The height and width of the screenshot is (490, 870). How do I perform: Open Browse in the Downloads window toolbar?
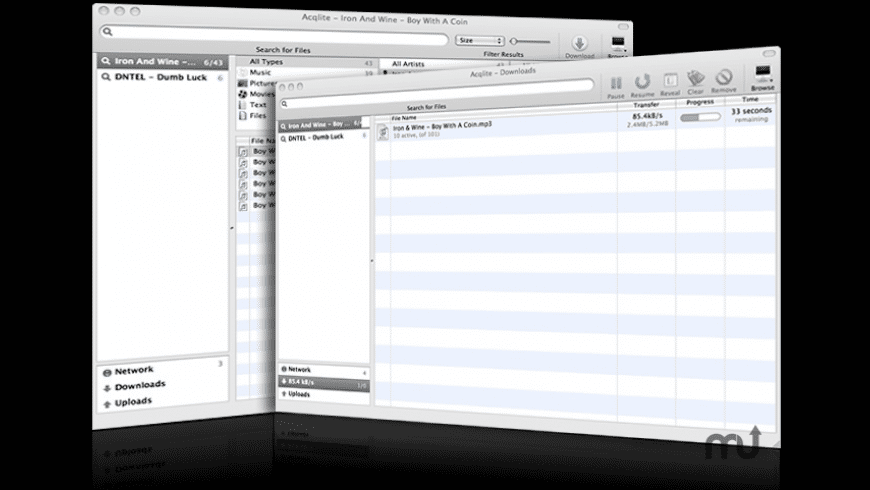point(763,78)
